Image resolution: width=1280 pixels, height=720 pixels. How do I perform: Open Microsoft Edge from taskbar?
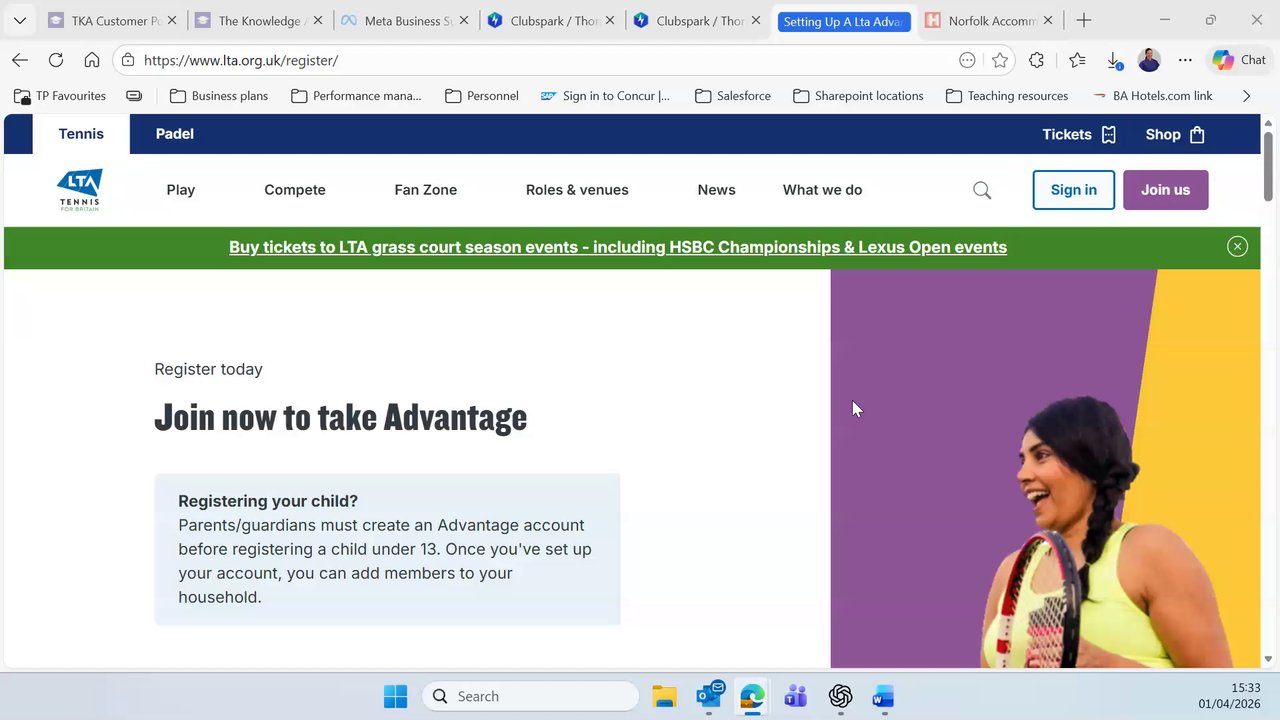[x=752, y=696]
